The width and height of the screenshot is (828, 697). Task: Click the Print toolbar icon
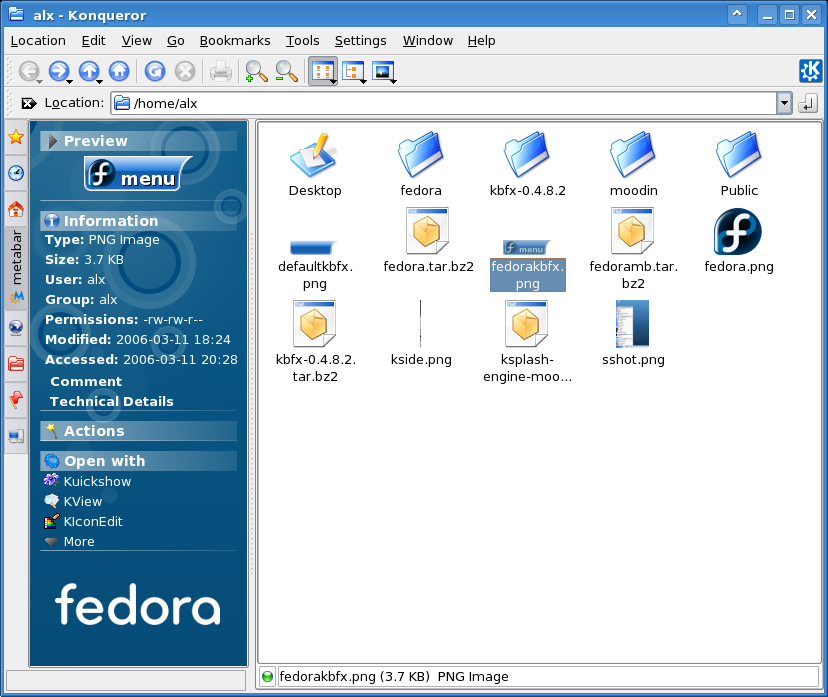[x=221, y=71]
